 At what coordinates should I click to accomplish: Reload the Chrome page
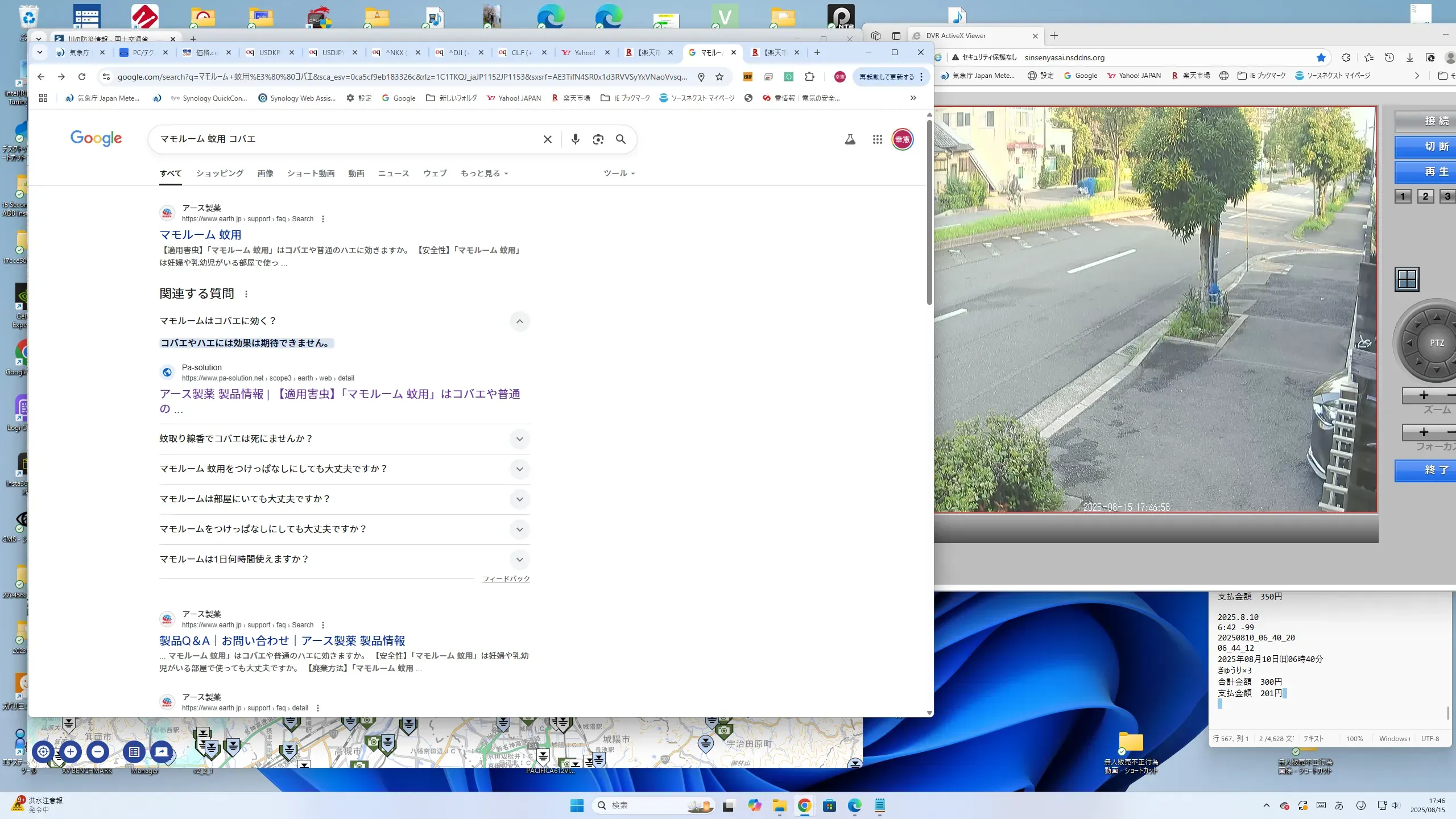click(x=82, y=77)
